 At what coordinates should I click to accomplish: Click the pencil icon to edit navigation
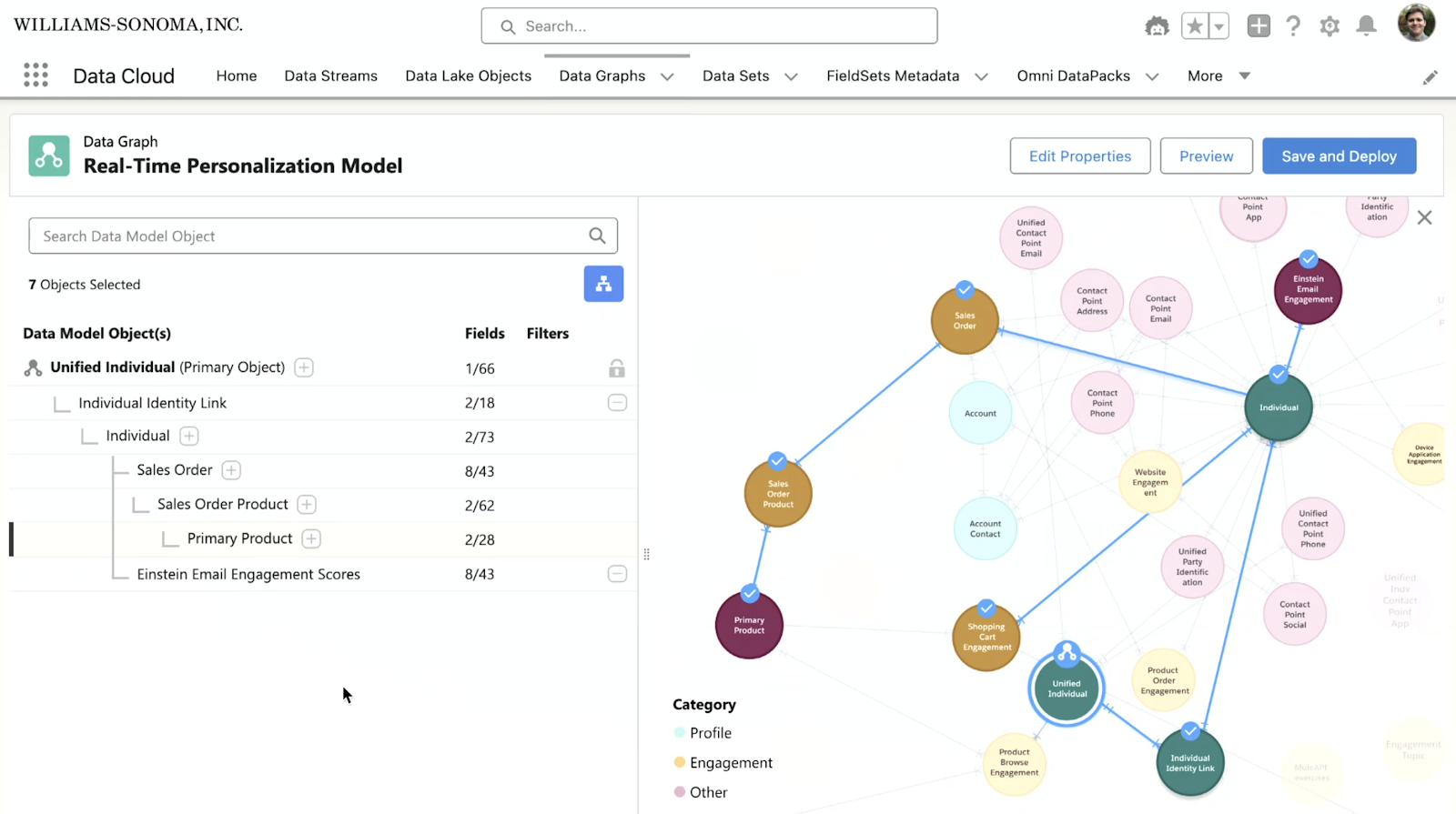coord(1430,77)
